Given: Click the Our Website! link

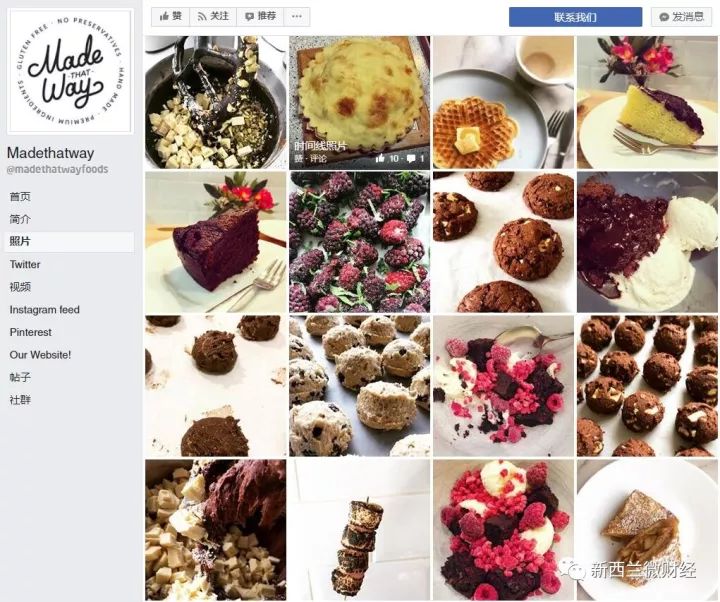Looking at the screenshot, I should (40, 354).
